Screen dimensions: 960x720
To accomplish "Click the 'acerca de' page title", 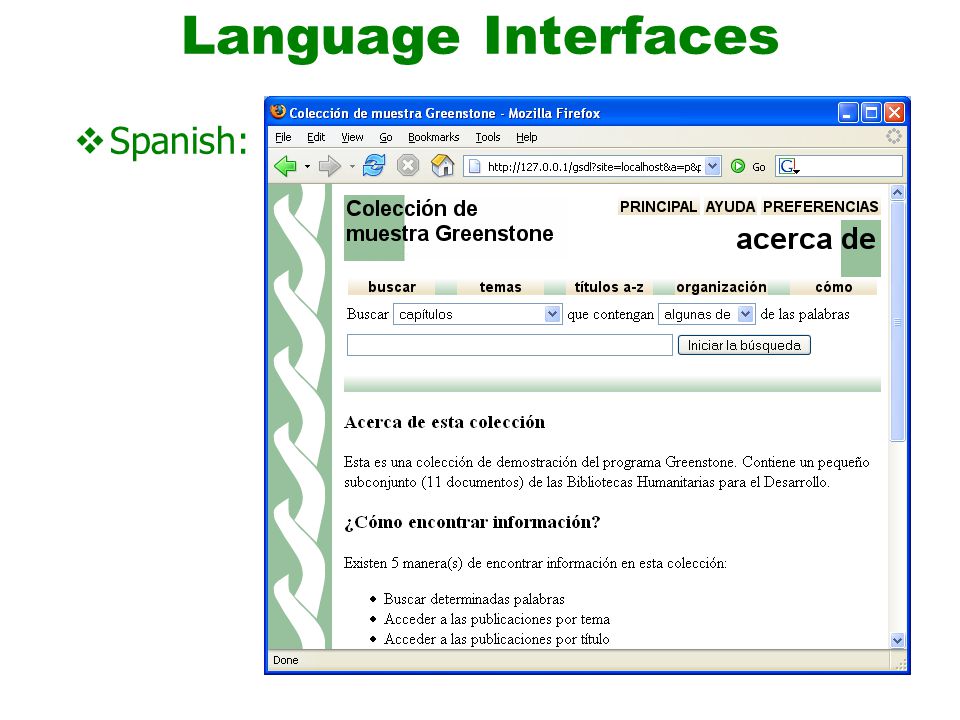I will click(x=806, y=239).
